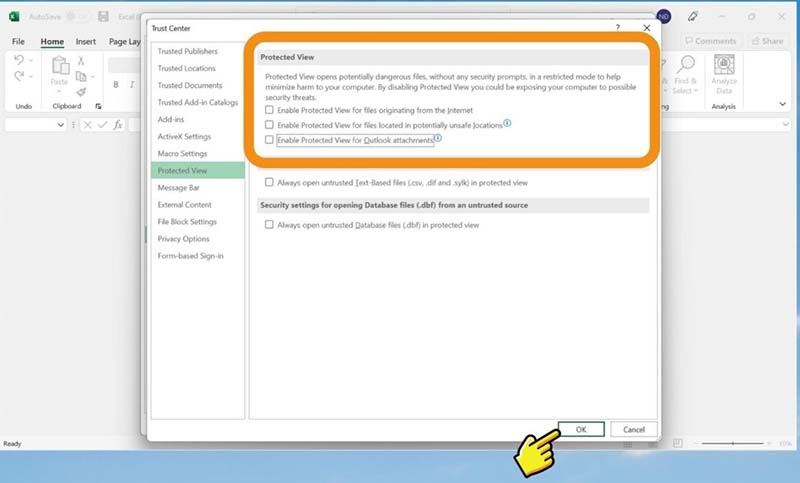Open the Paste options dropdown arrow
Viewport: 800px width, 483px height.
click(x=59, y=91)
